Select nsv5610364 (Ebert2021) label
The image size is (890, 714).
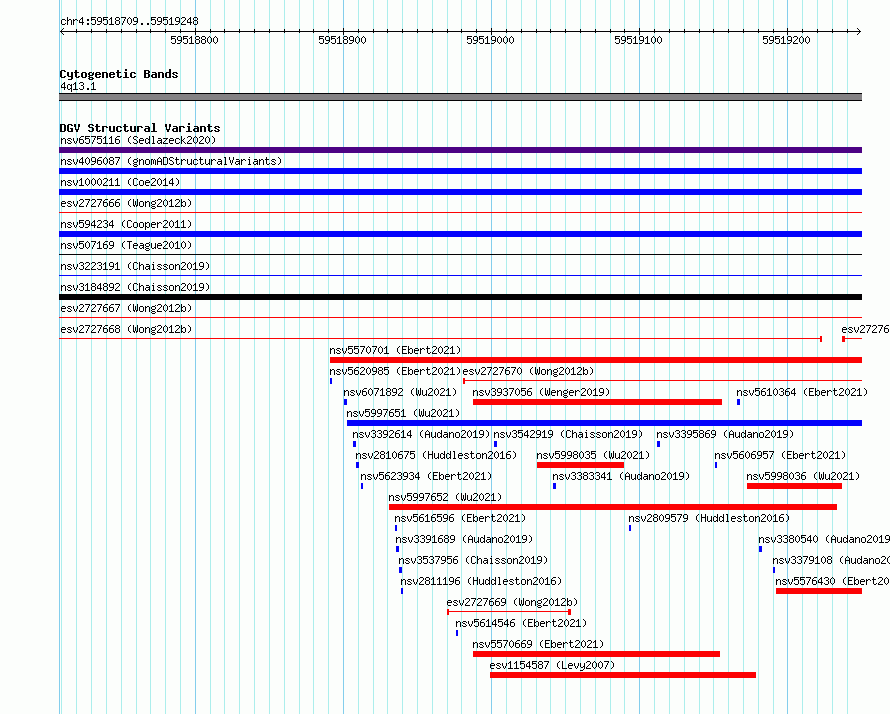(x=802, y=392)
